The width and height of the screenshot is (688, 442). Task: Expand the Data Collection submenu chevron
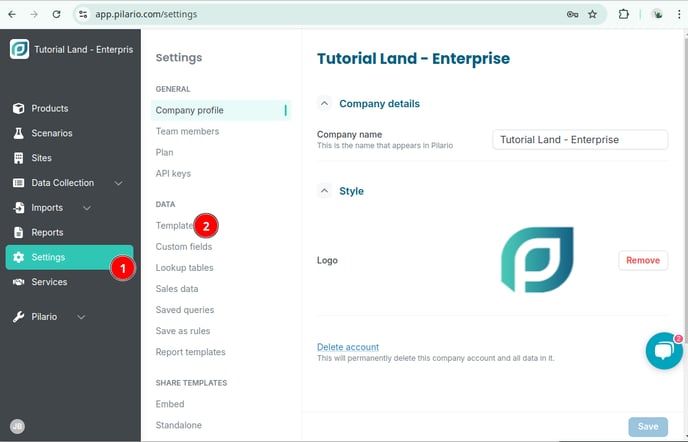[x=118, y=183]
